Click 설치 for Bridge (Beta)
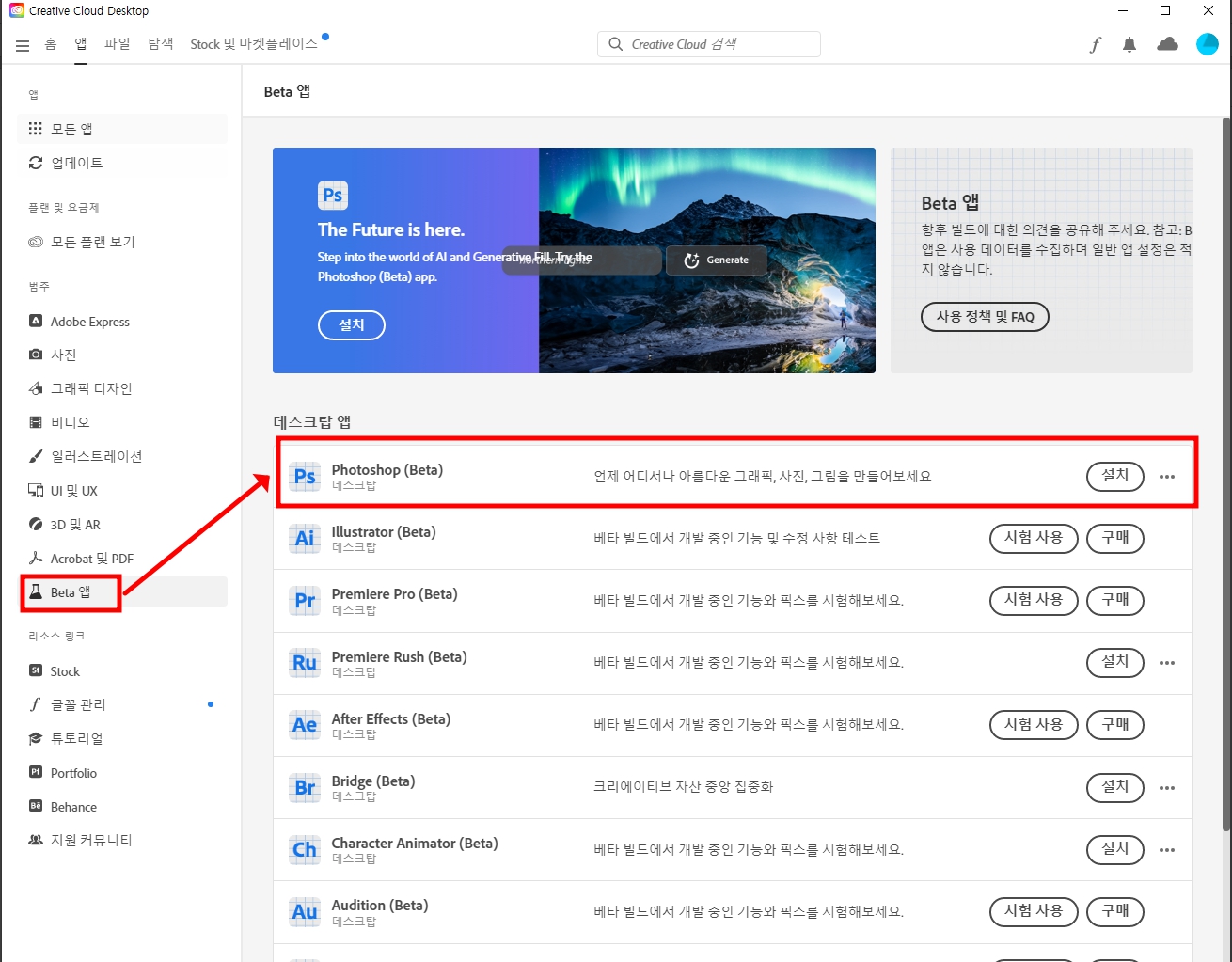Image resolution: width=1232 pixels, height=962 pixels. [1115, 787]
